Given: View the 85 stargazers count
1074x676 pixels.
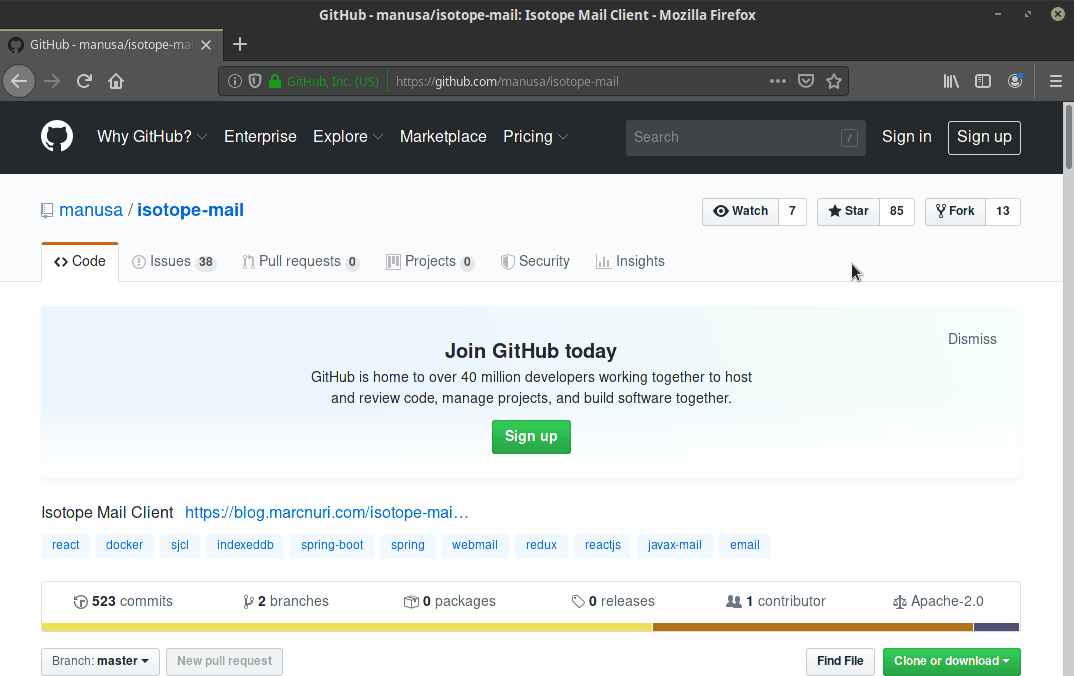Looking at the screenshot, I should tap(897, 211).
